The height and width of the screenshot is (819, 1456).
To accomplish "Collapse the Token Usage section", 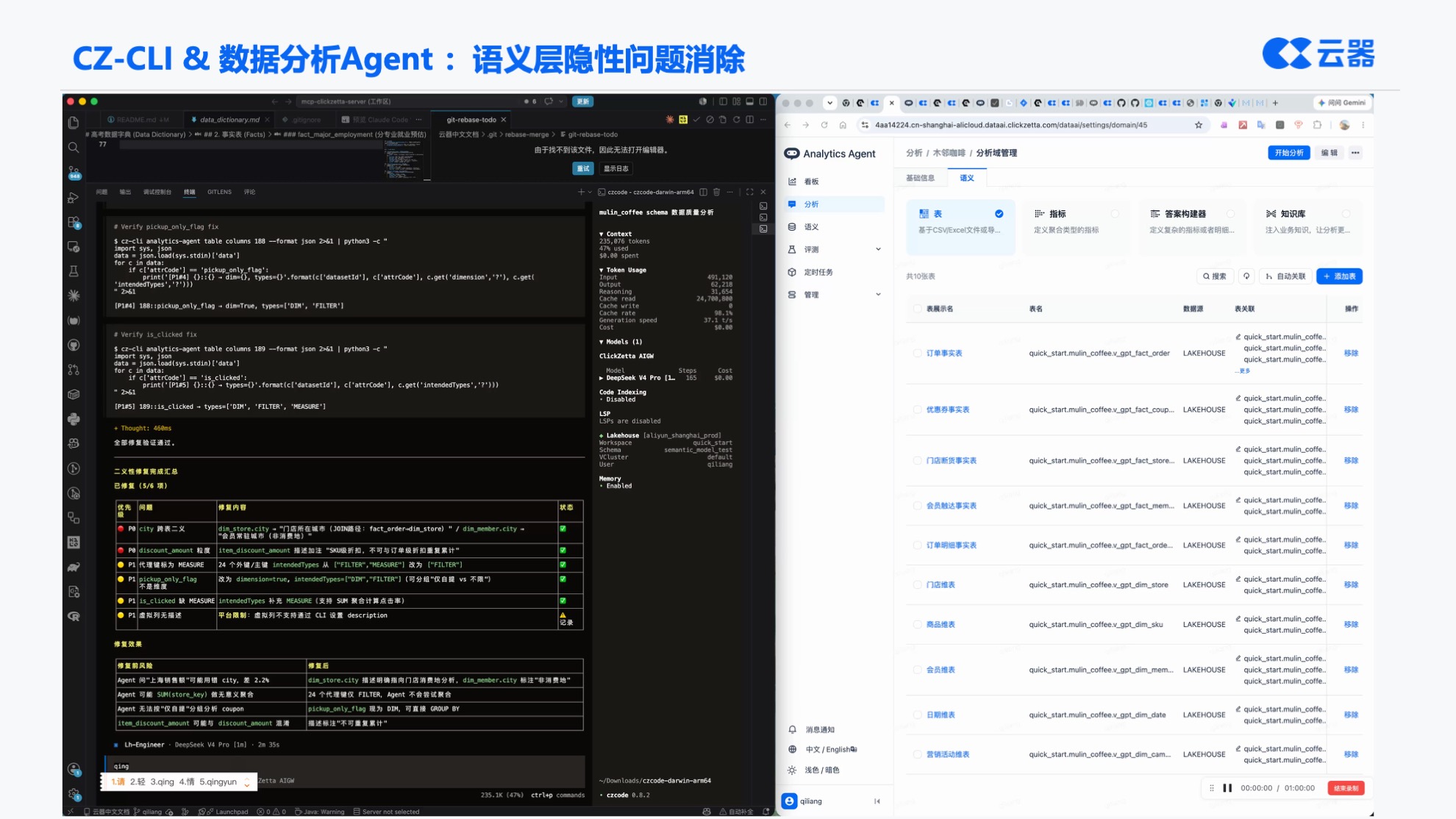I will tap(602, 270).
